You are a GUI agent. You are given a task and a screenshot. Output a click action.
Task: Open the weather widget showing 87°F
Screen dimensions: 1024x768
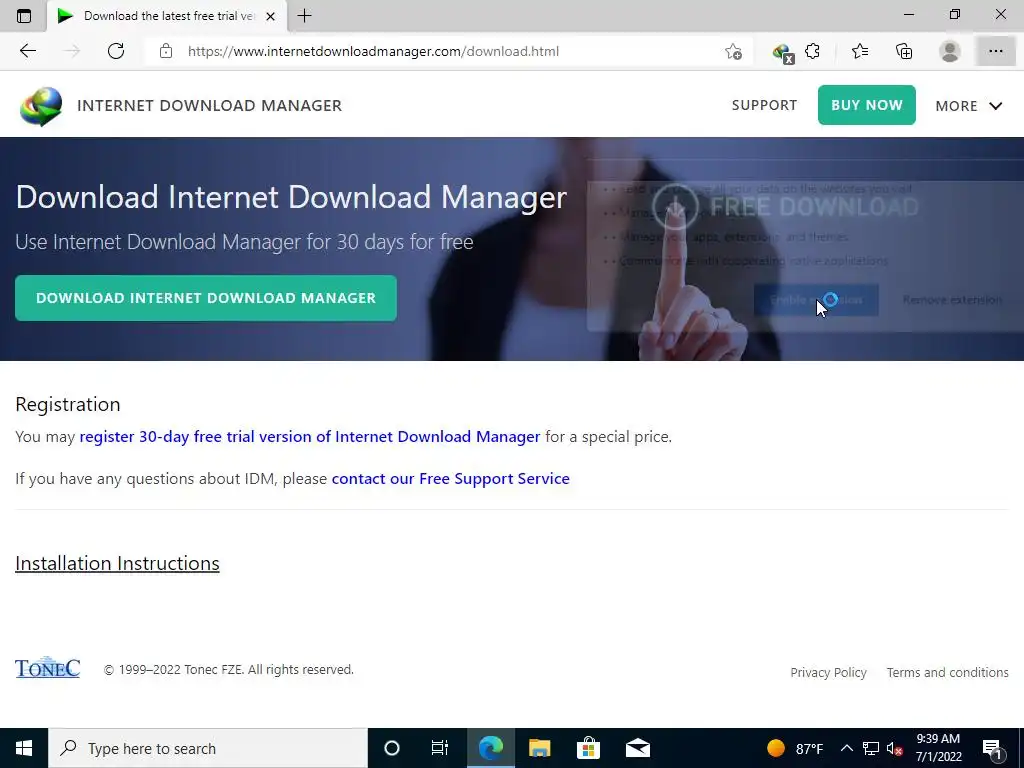[795, 748]
